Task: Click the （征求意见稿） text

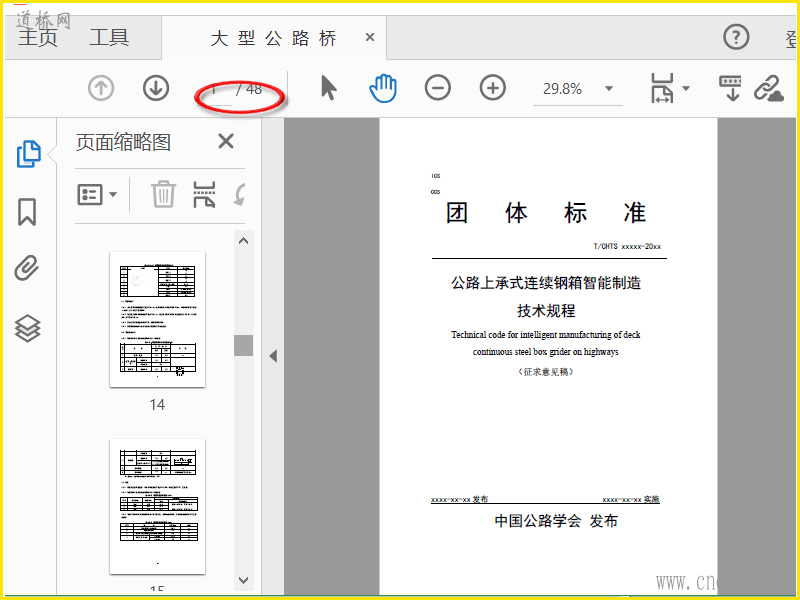Action: pos(546,372)
